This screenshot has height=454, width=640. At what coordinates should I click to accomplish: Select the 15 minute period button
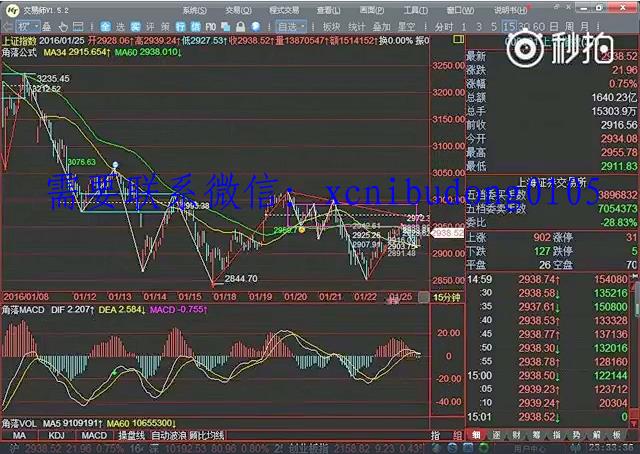[509, 27]
